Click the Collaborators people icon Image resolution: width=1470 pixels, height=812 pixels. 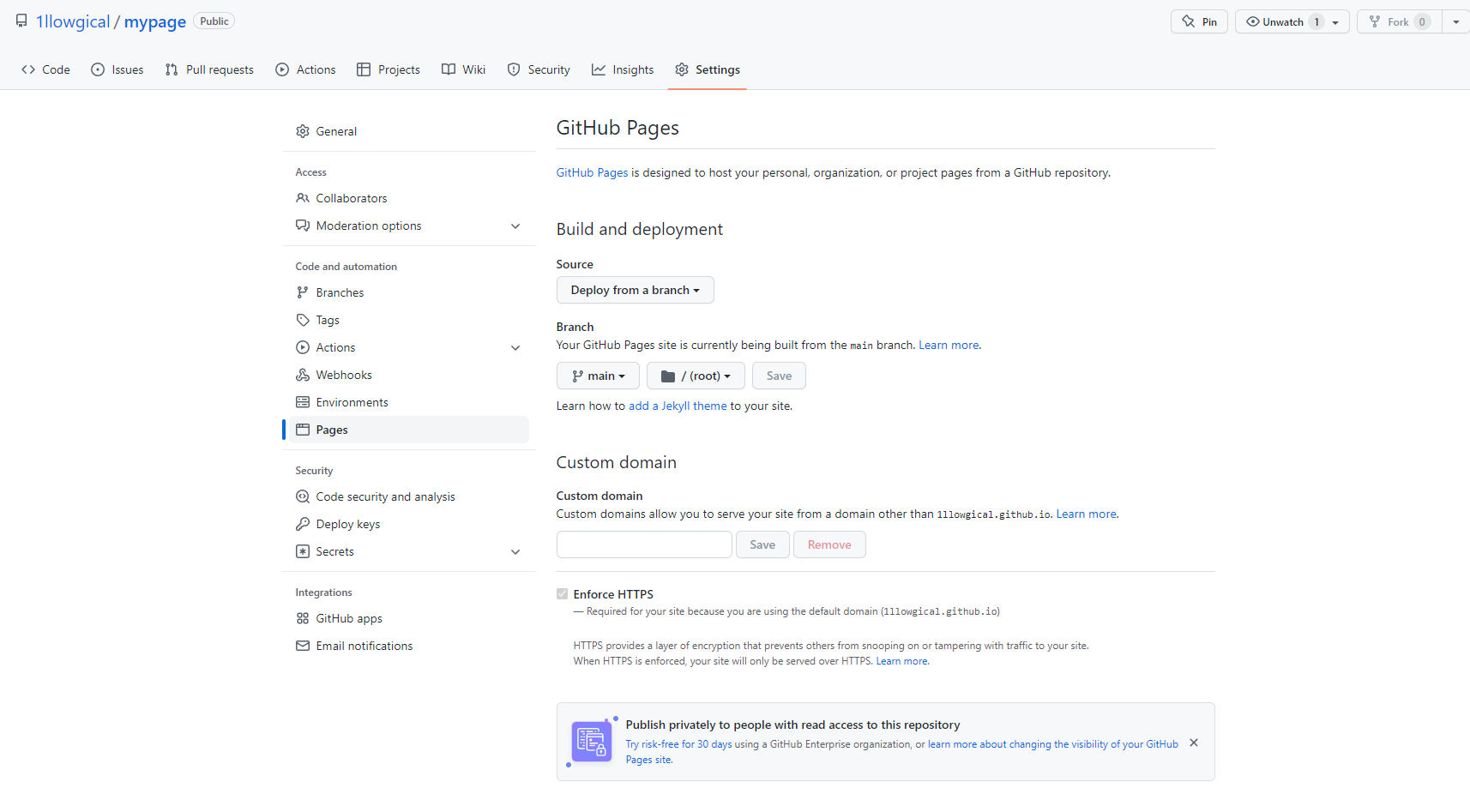[303, 198]
